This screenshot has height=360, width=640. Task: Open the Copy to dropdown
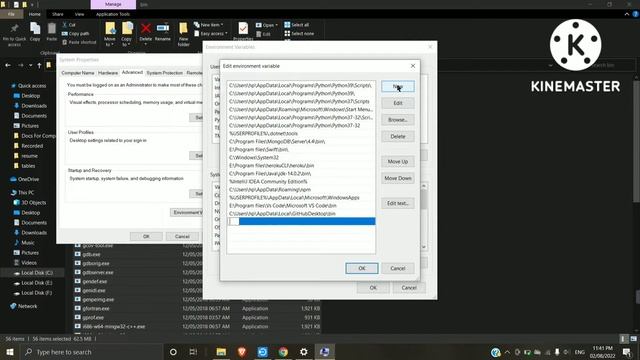[x=127, y=42]
